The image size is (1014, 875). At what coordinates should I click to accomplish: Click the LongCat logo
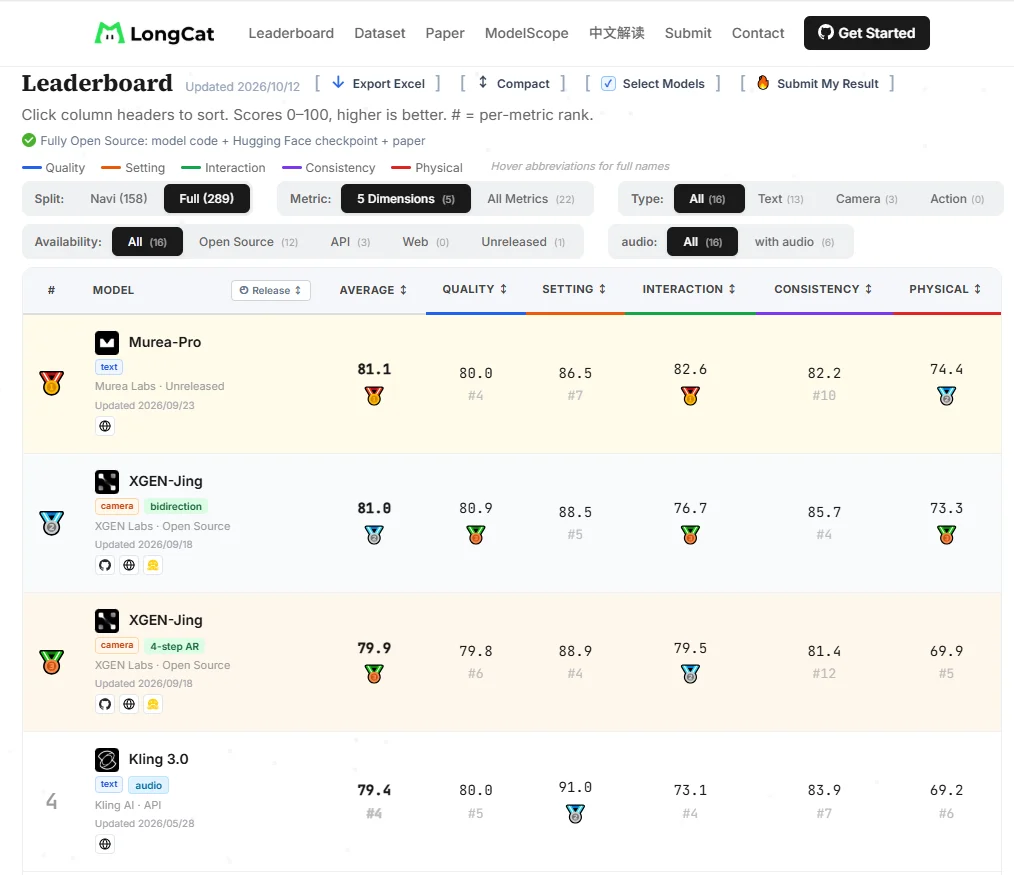click(154, 33)
